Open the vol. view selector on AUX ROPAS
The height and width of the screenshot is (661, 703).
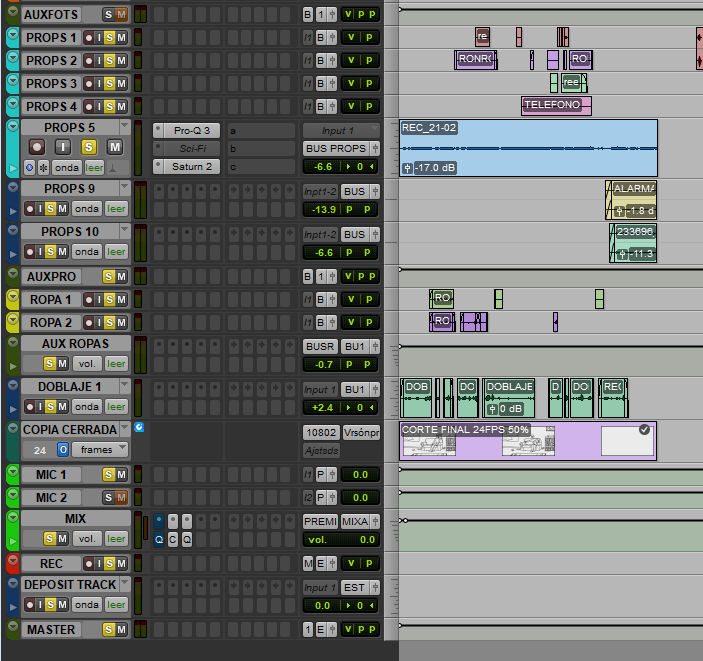[x=87, y=364]
